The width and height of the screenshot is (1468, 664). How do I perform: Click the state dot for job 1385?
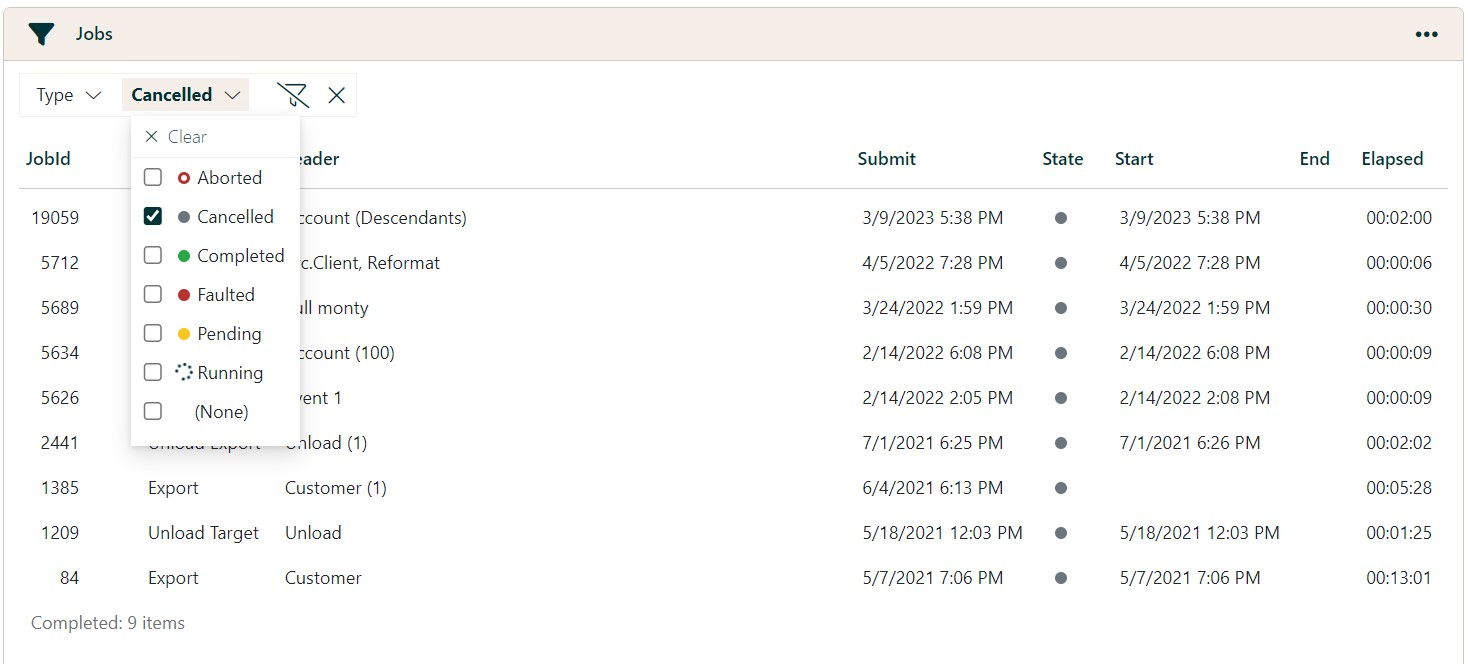(1061, 488)
